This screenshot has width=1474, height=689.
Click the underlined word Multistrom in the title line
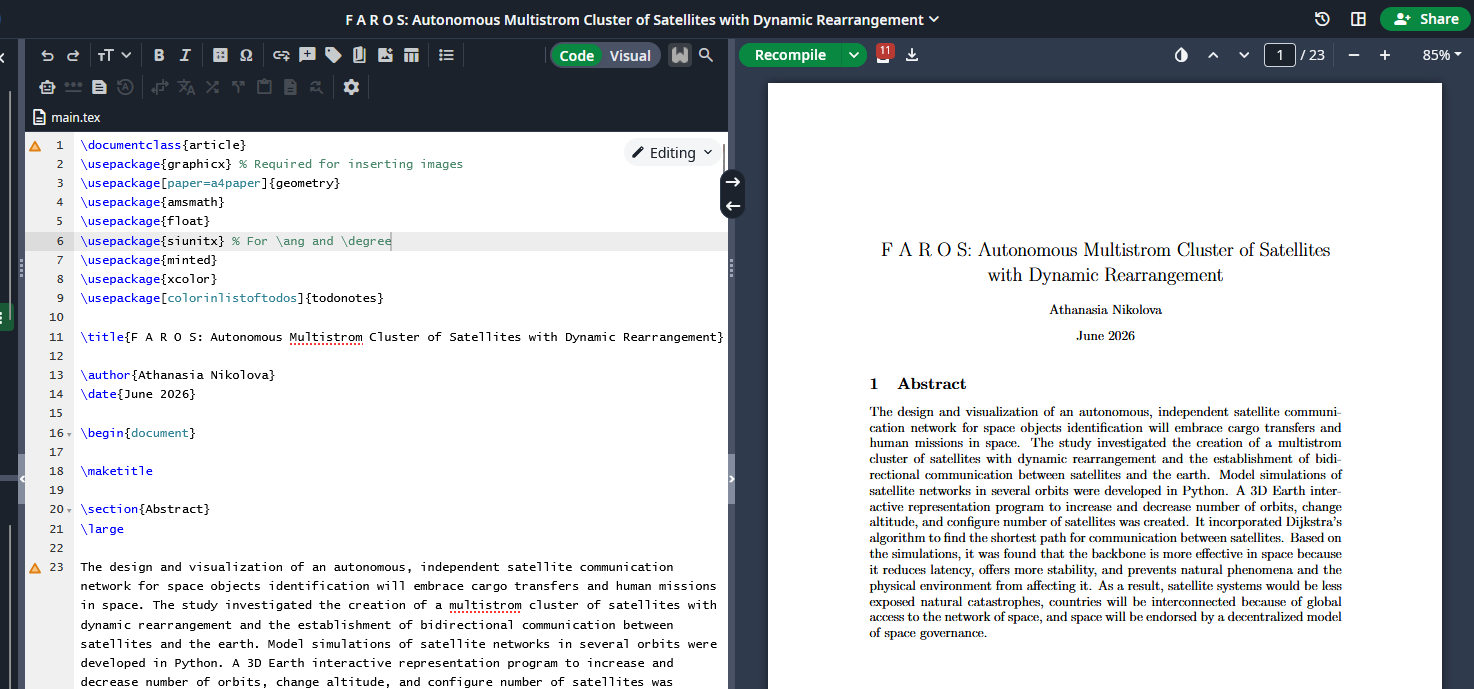click(326, 337)
